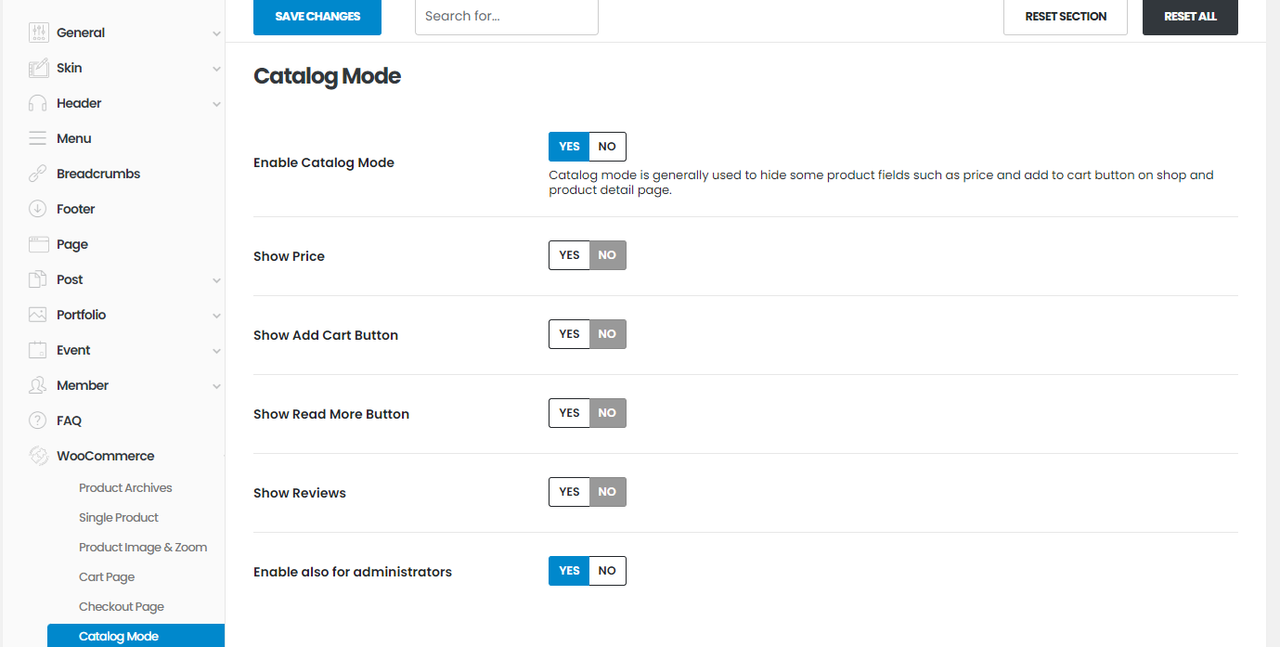This screenshot has width=1280, height=647.
Task: Click the Enable also for administrators label
Action: pos(353,572)
